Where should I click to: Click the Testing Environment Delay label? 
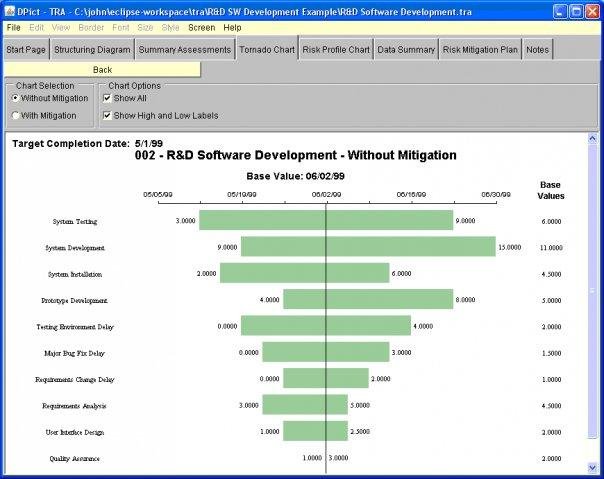(x=75, y=327)
